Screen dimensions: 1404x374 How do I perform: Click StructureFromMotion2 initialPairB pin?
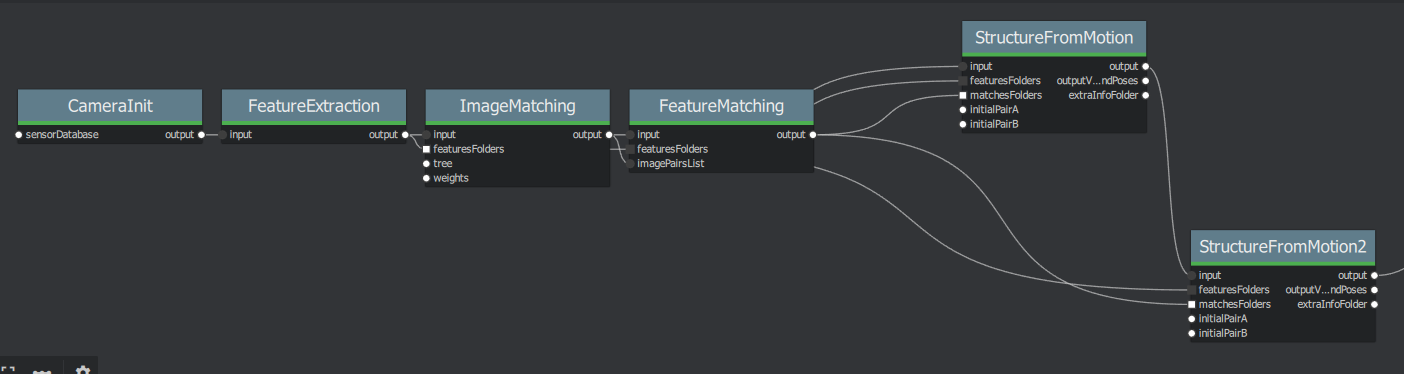tap(1192, 333)
